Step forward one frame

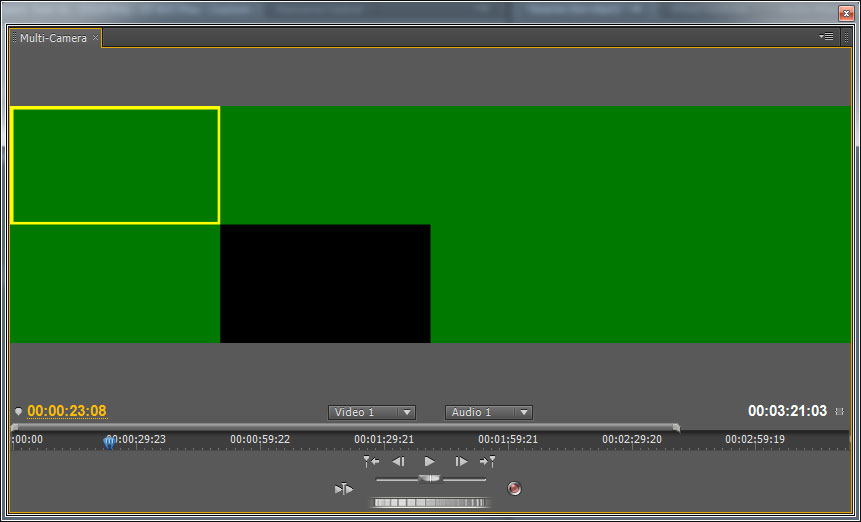click(461, 462)
